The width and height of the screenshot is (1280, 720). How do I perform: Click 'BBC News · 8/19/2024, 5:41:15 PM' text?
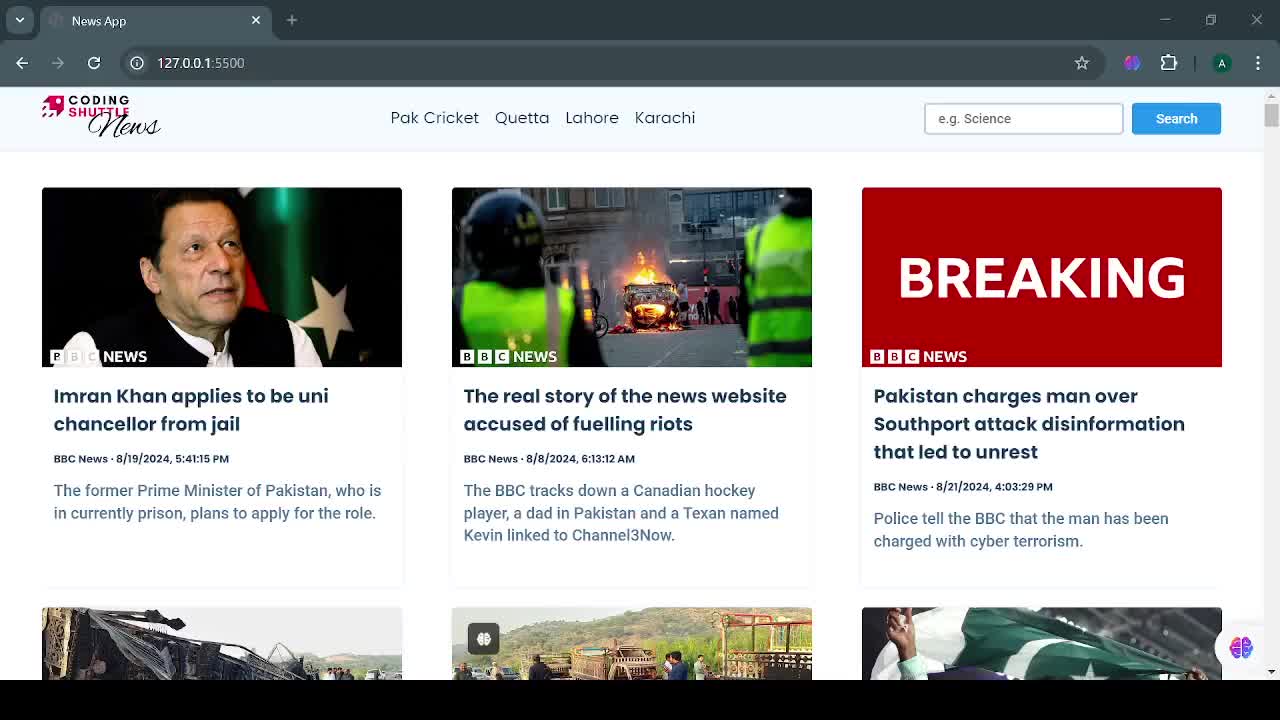coord(141,459)
